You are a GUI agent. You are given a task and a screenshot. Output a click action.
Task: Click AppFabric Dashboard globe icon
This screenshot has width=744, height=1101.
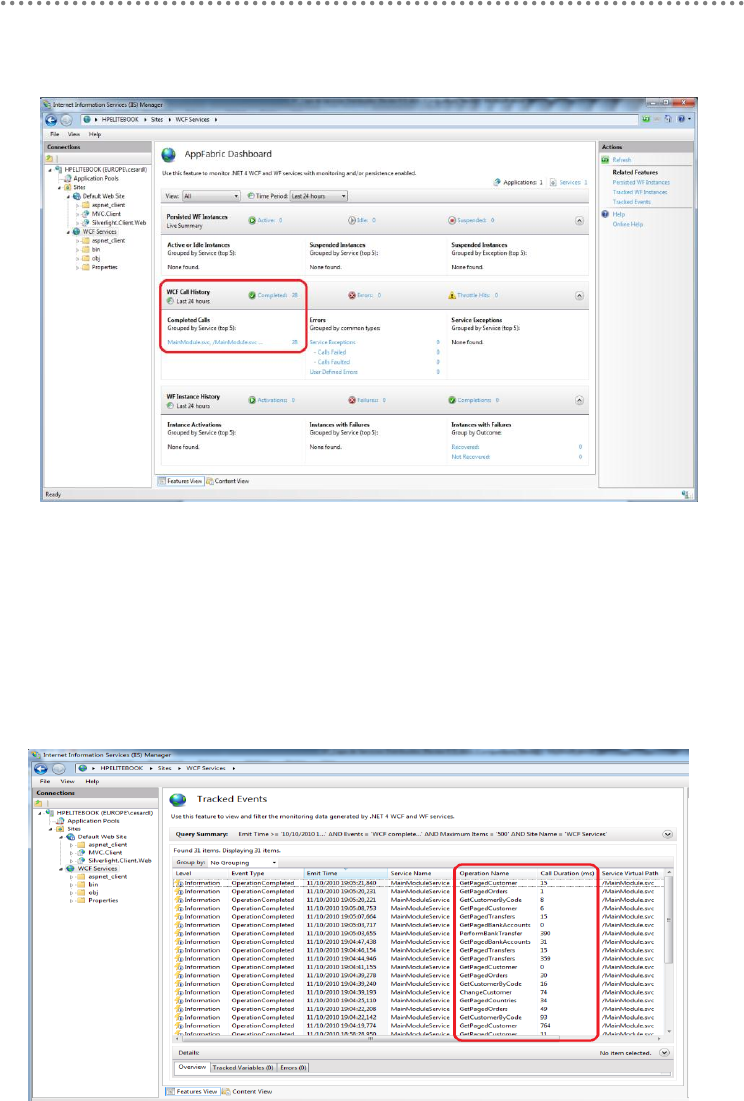pyautogui.click(x=168, y=154)
